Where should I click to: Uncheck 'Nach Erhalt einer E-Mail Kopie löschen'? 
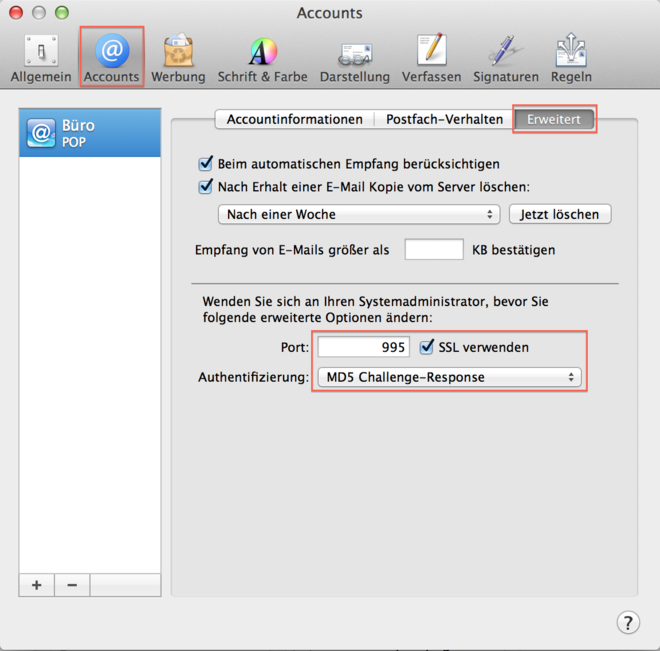coord(207,186)
